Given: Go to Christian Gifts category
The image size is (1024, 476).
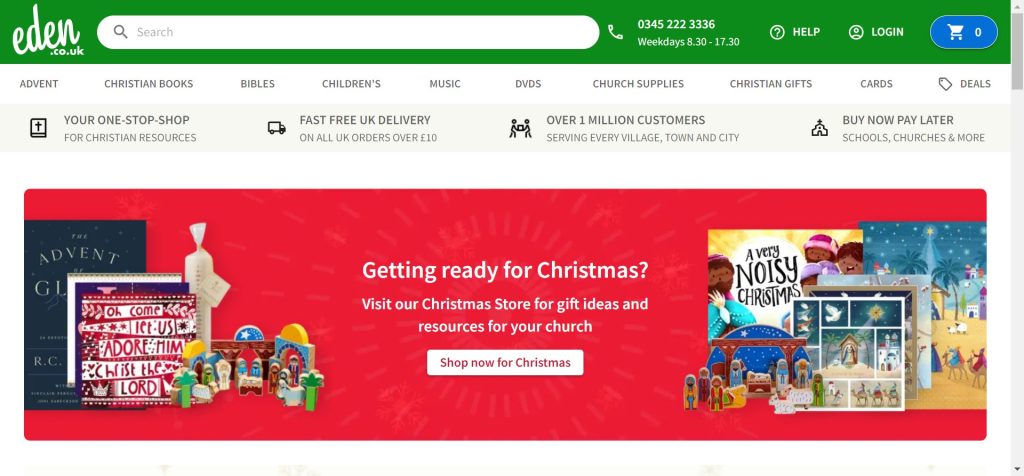Looking at the screenshot, I should coord(771,84).
